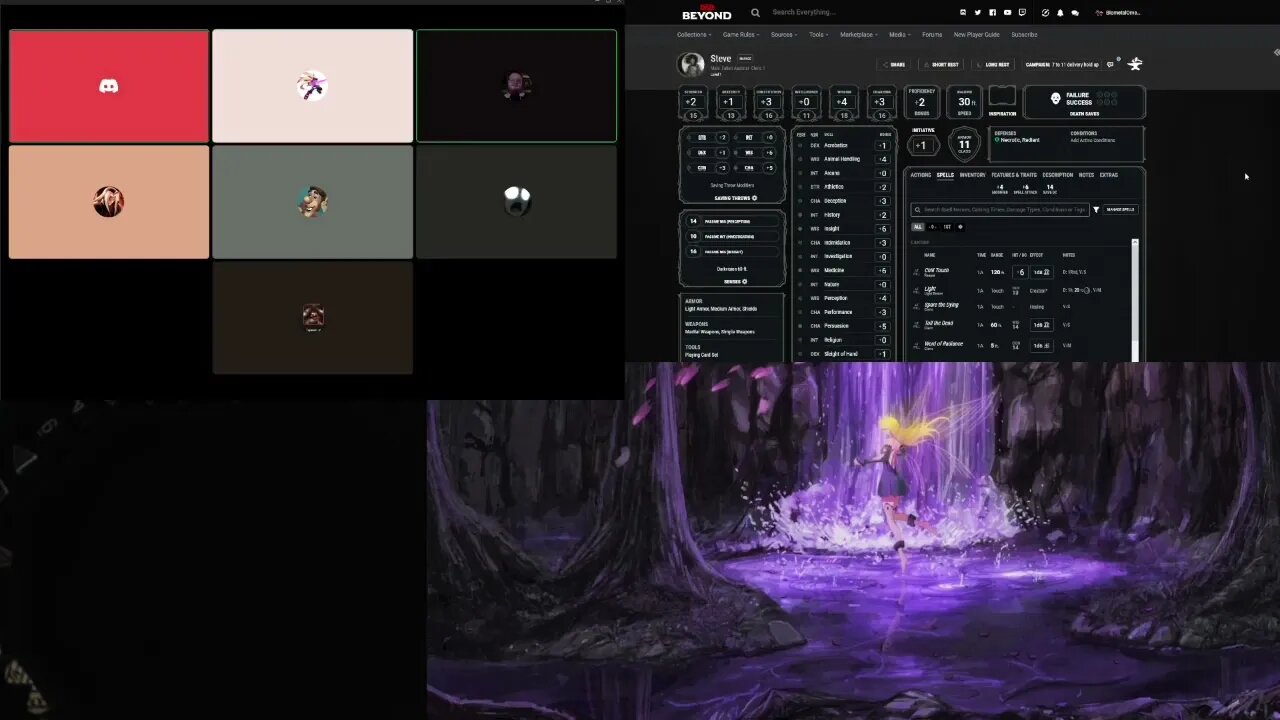Roll the Cold Touch +6 to hit

pos(1020,272)
